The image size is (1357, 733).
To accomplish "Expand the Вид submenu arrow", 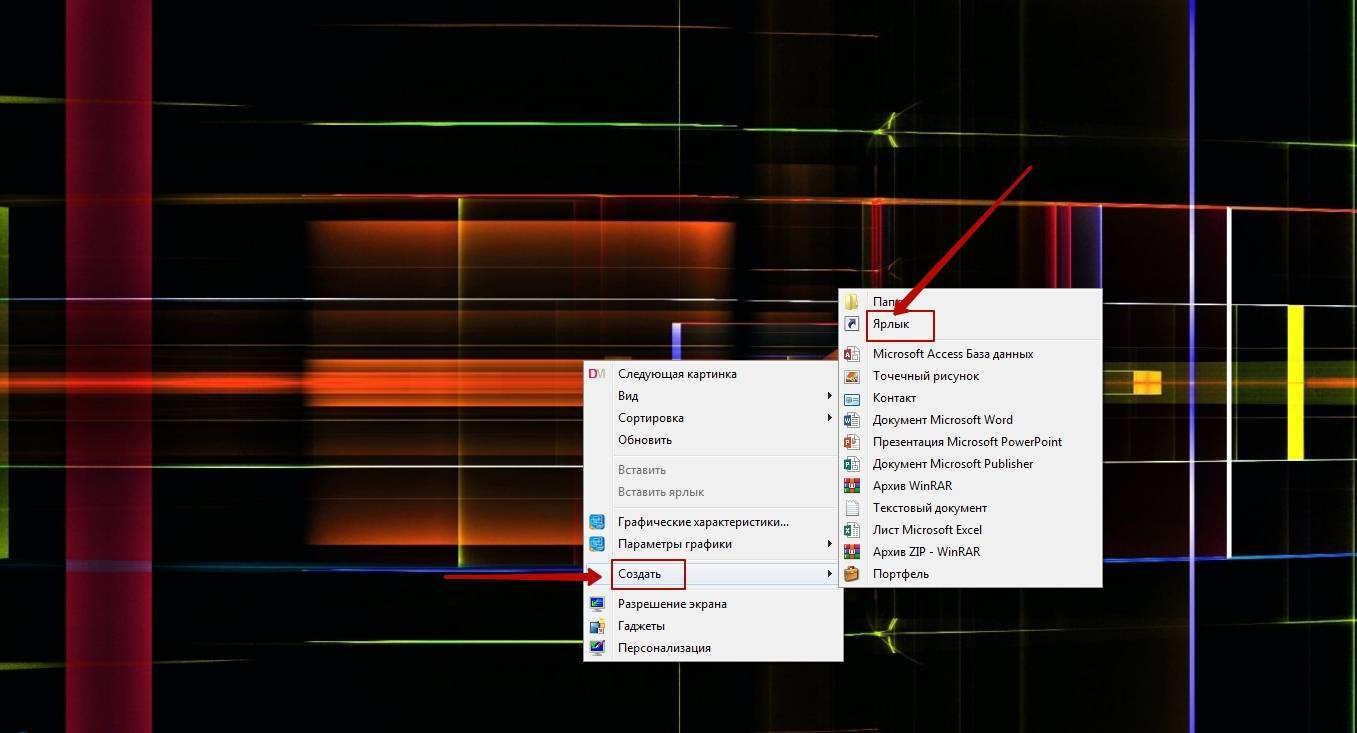I will pyautogui.click(x=829, y=396).
